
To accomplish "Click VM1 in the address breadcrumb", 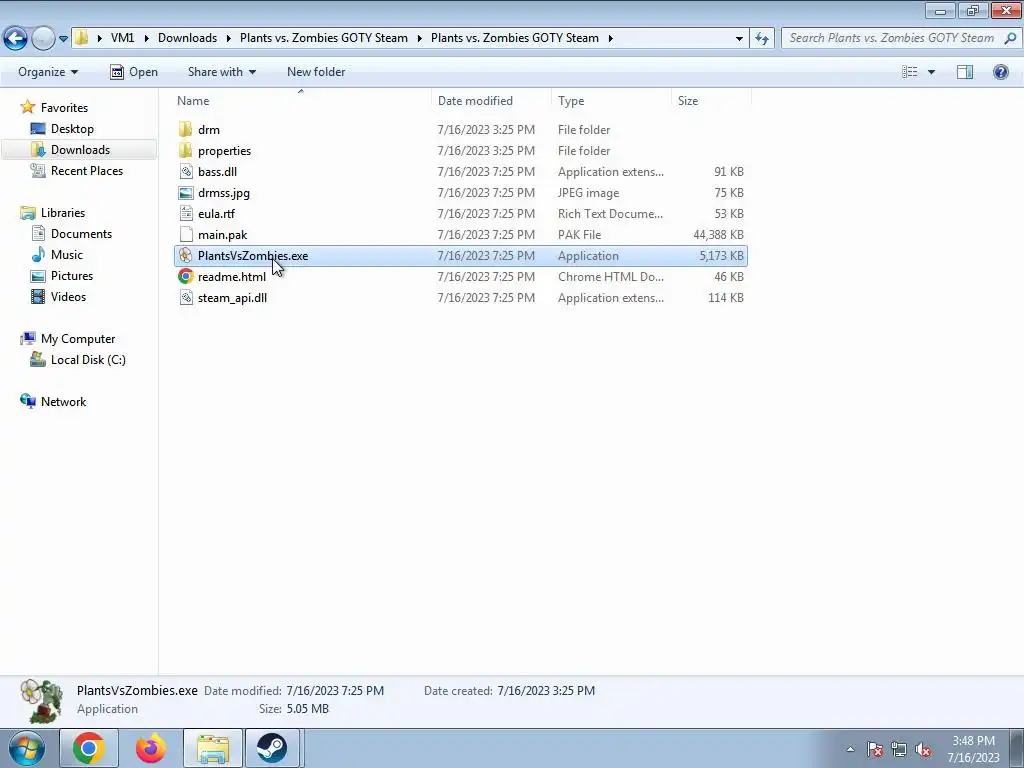I will pos(122,38).
